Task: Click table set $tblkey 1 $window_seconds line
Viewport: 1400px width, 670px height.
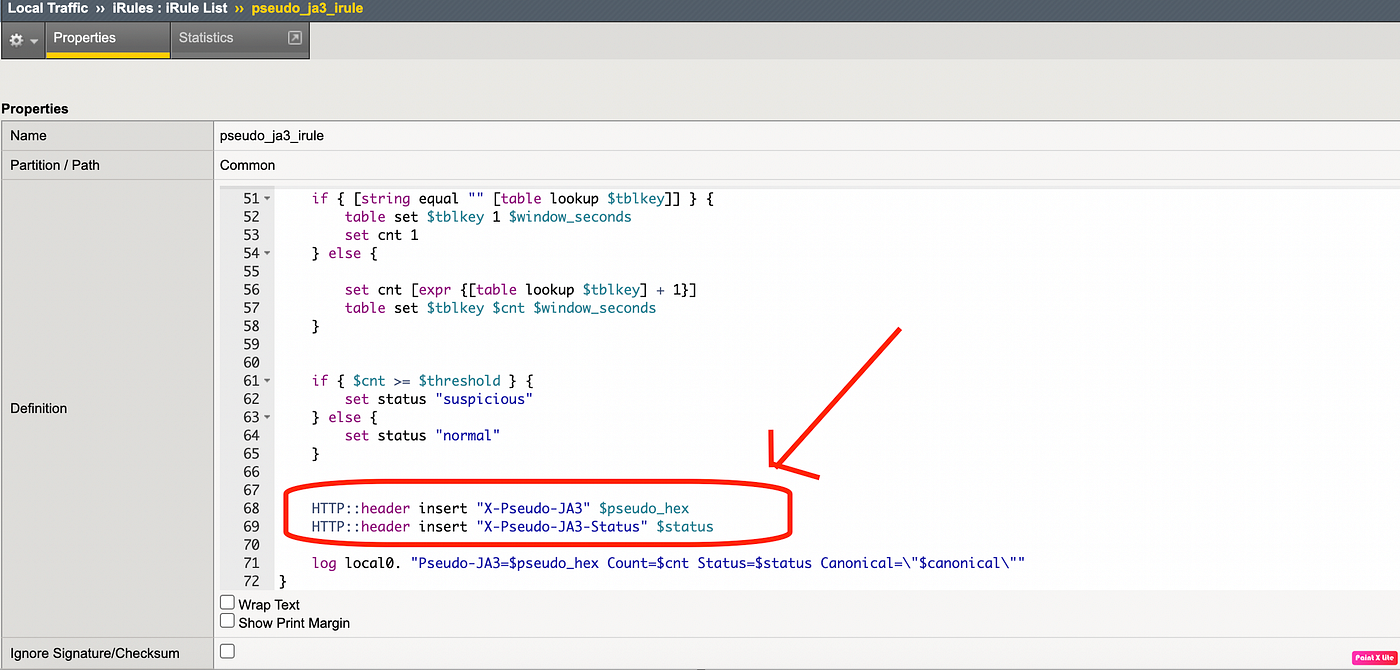Action: (488, 217)
